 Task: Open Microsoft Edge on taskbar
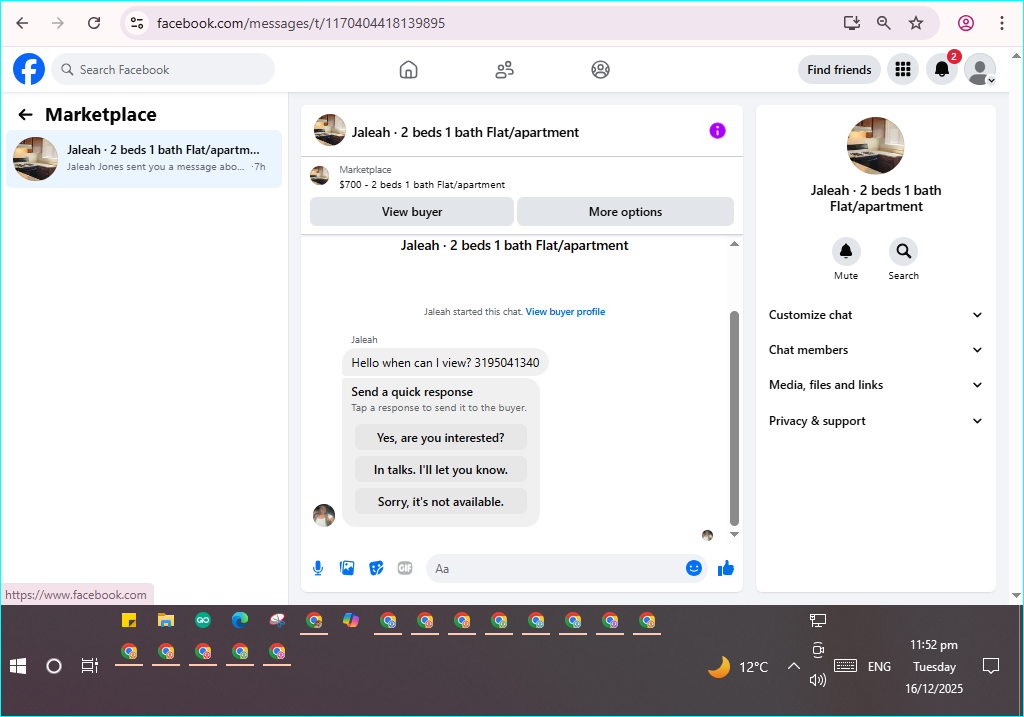tap(240, 620)
